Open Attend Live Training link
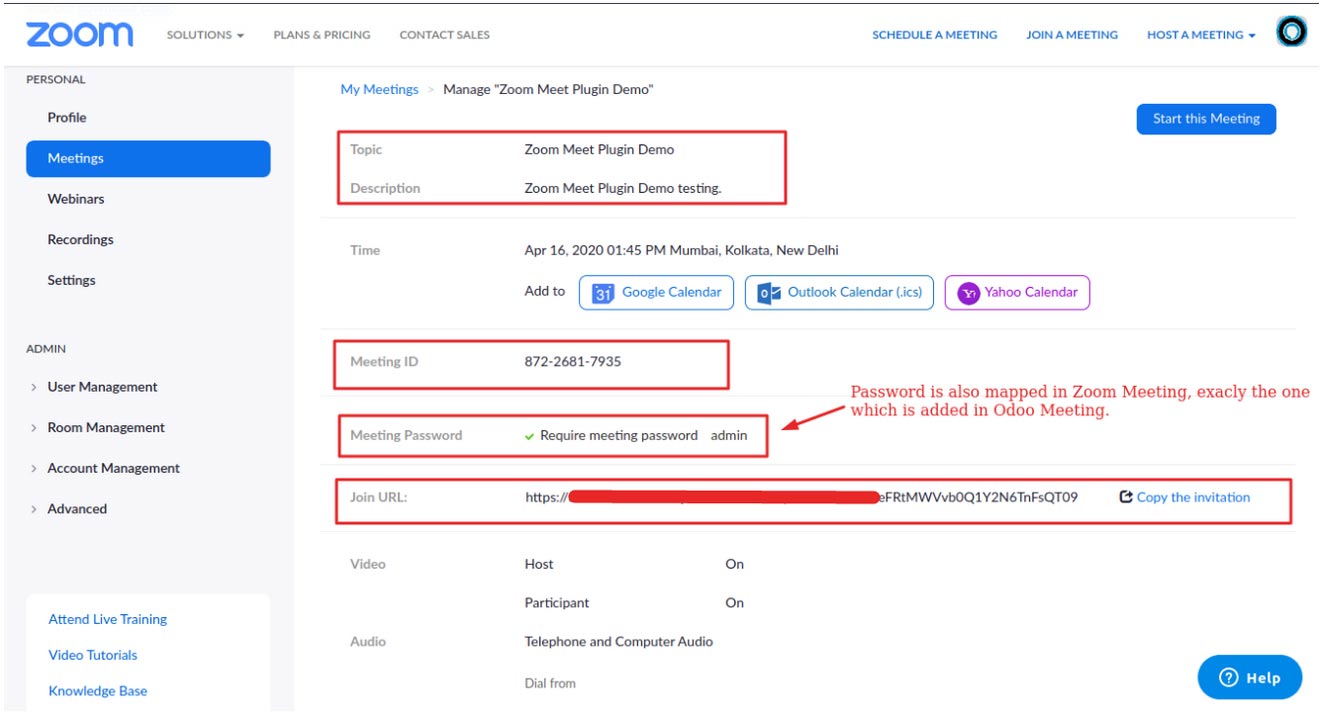The image size is (1327, 722). (108, 619)
